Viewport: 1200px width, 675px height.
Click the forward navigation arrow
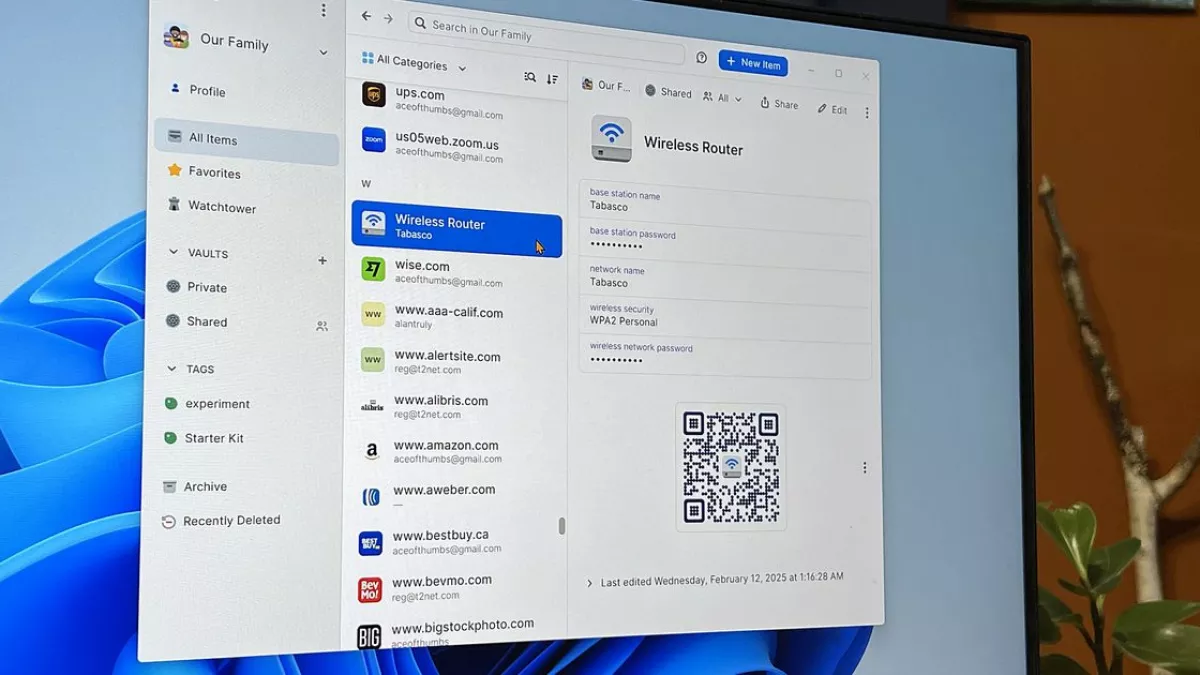(x=388, y=19)
